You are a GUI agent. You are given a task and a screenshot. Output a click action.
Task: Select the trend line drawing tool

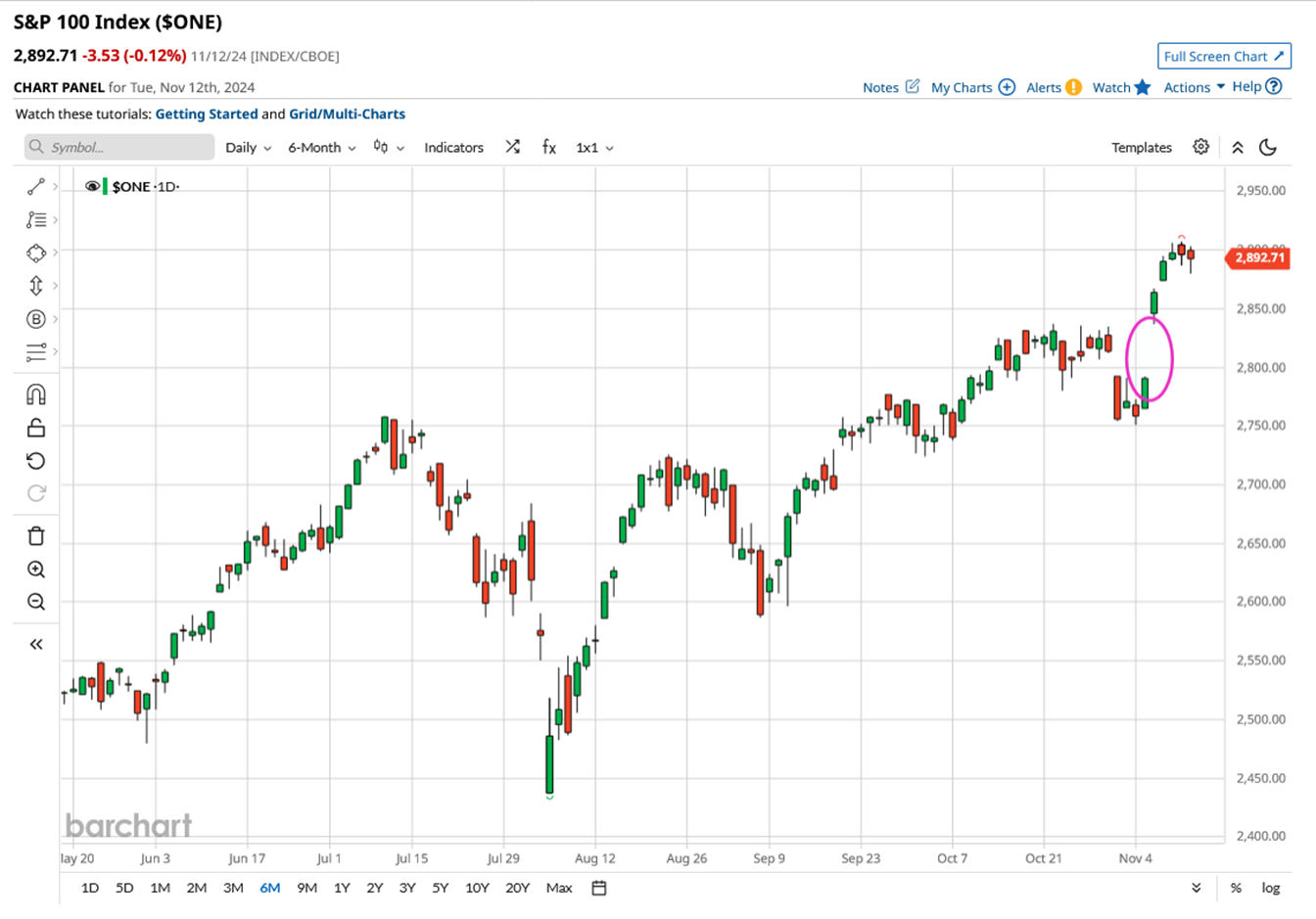click(36, 186)
